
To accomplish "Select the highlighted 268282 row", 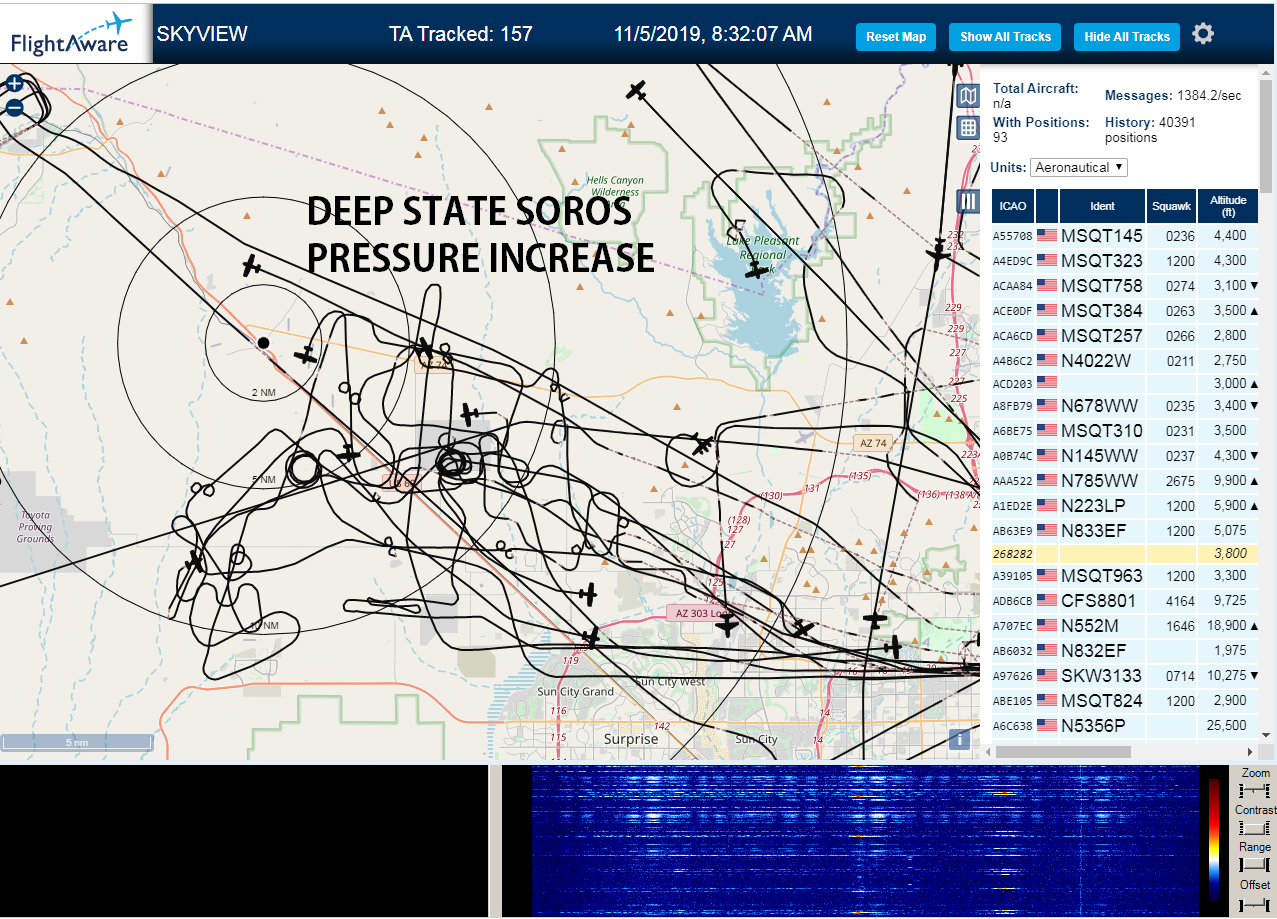I will (1124, 553).
